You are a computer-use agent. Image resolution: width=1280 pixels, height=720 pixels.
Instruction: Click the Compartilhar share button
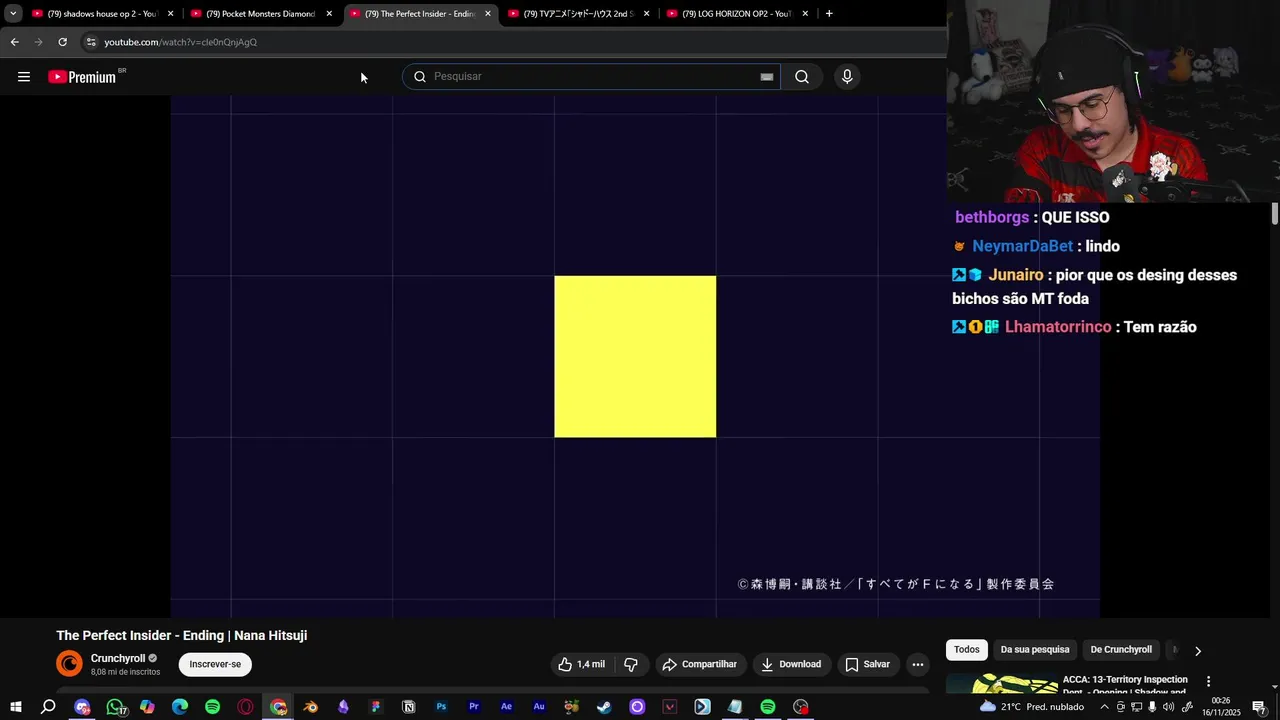pos(700,664)
